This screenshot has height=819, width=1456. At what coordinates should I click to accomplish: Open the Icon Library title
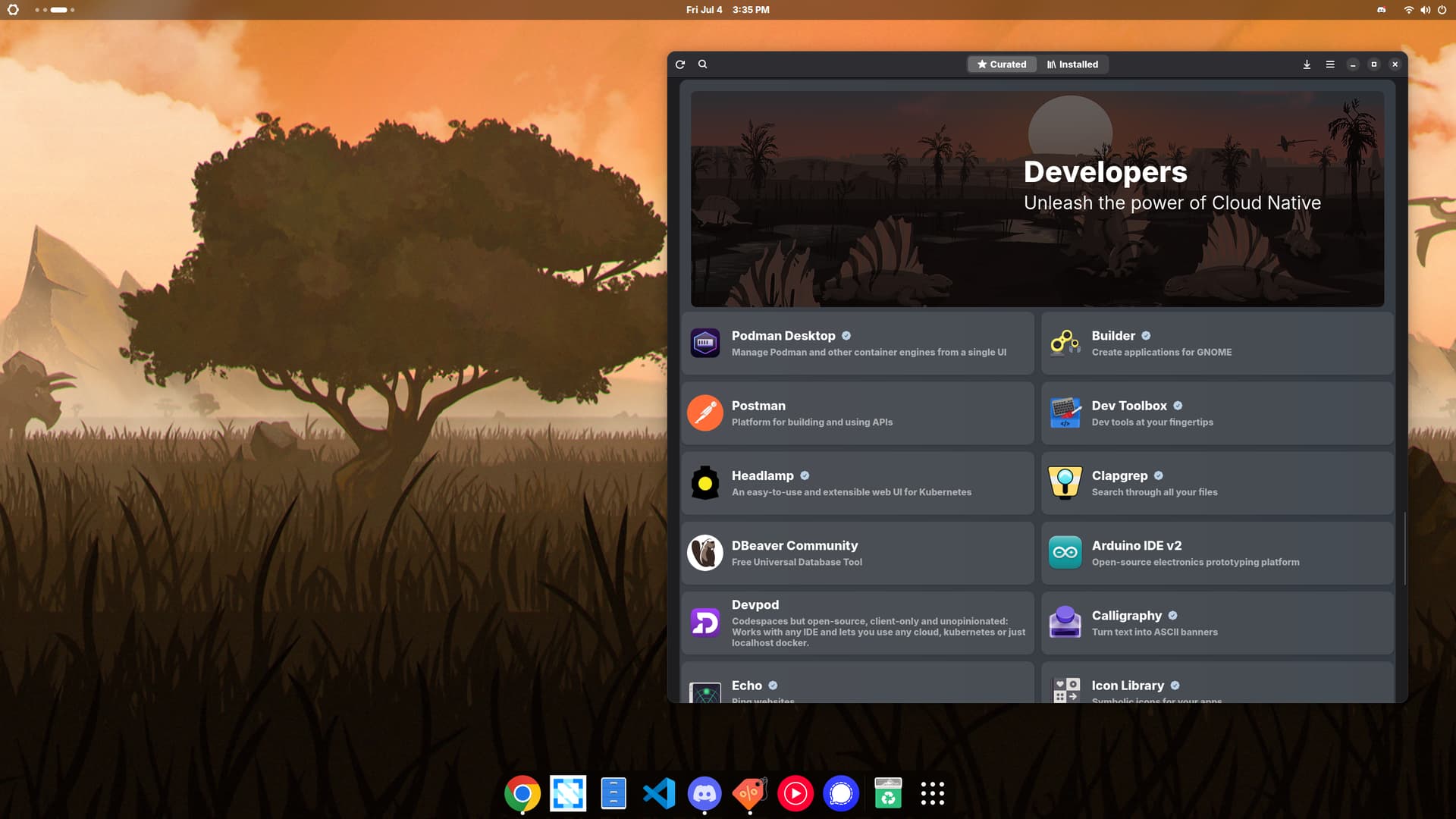coord(1128,686)
